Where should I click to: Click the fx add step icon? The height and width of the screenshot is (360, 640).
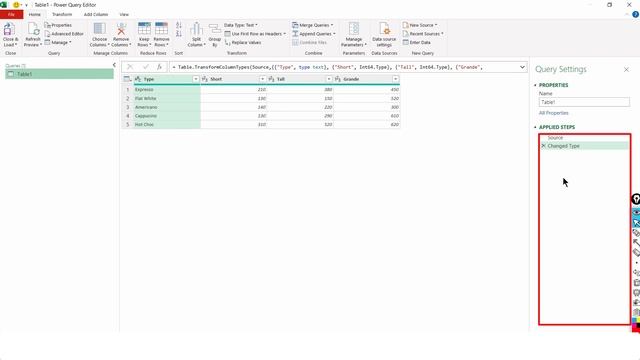click(160, 67)
